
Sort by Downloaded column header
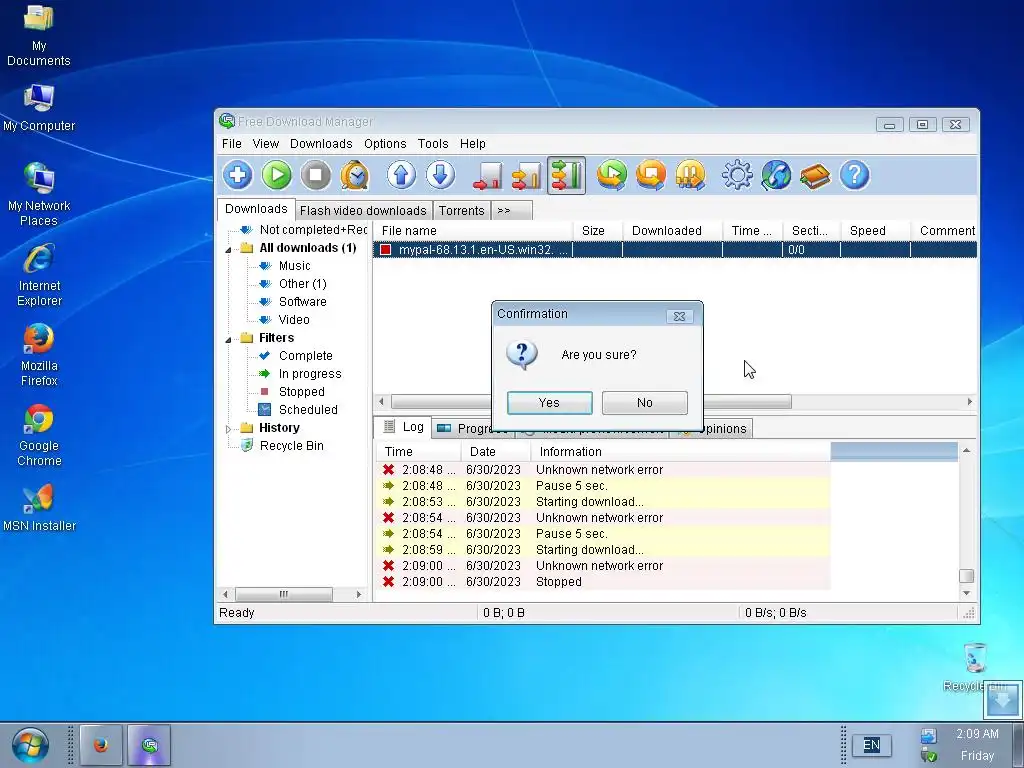(673, 231)
